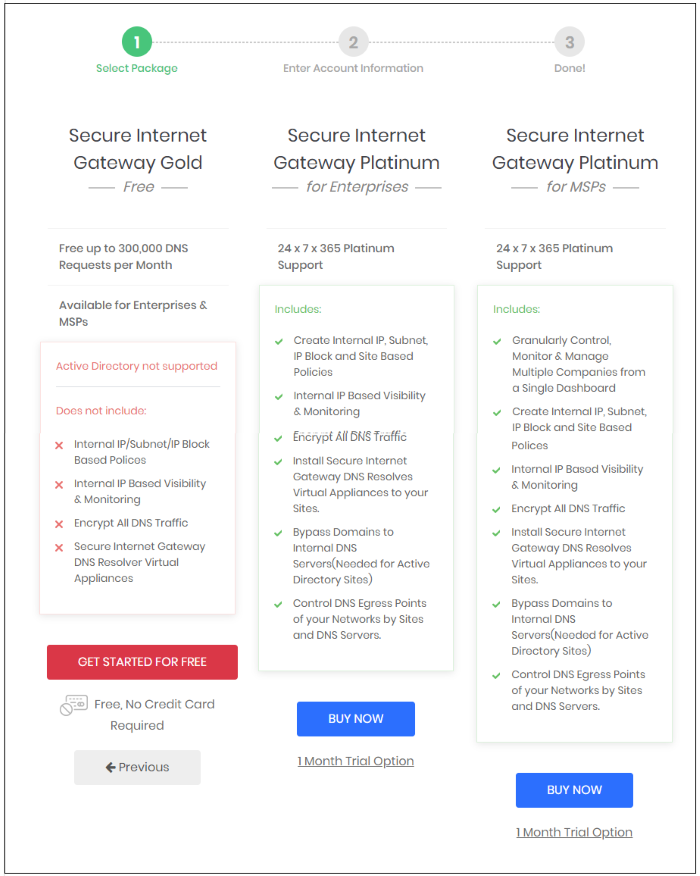This screenshot has height=876, width=700.
Task: Select the Select Package step label
Action: point(137,68)
